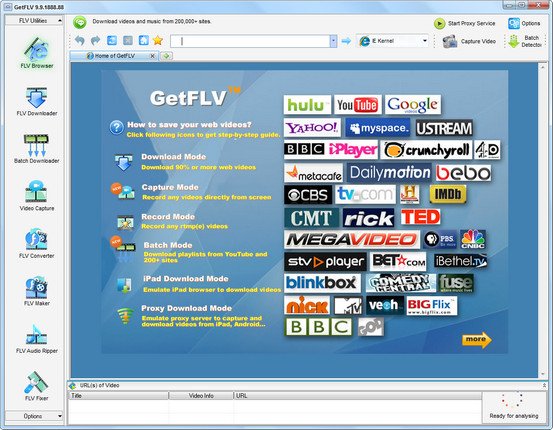Click the BIGFlix logo

[x=432, y=305]
